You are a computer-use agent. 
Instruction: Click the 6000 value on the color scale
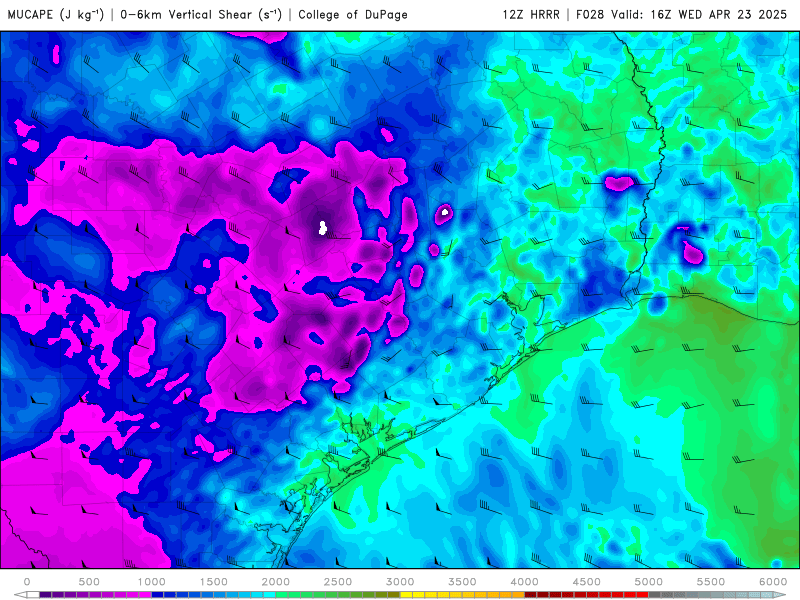(x=773, y=582)
